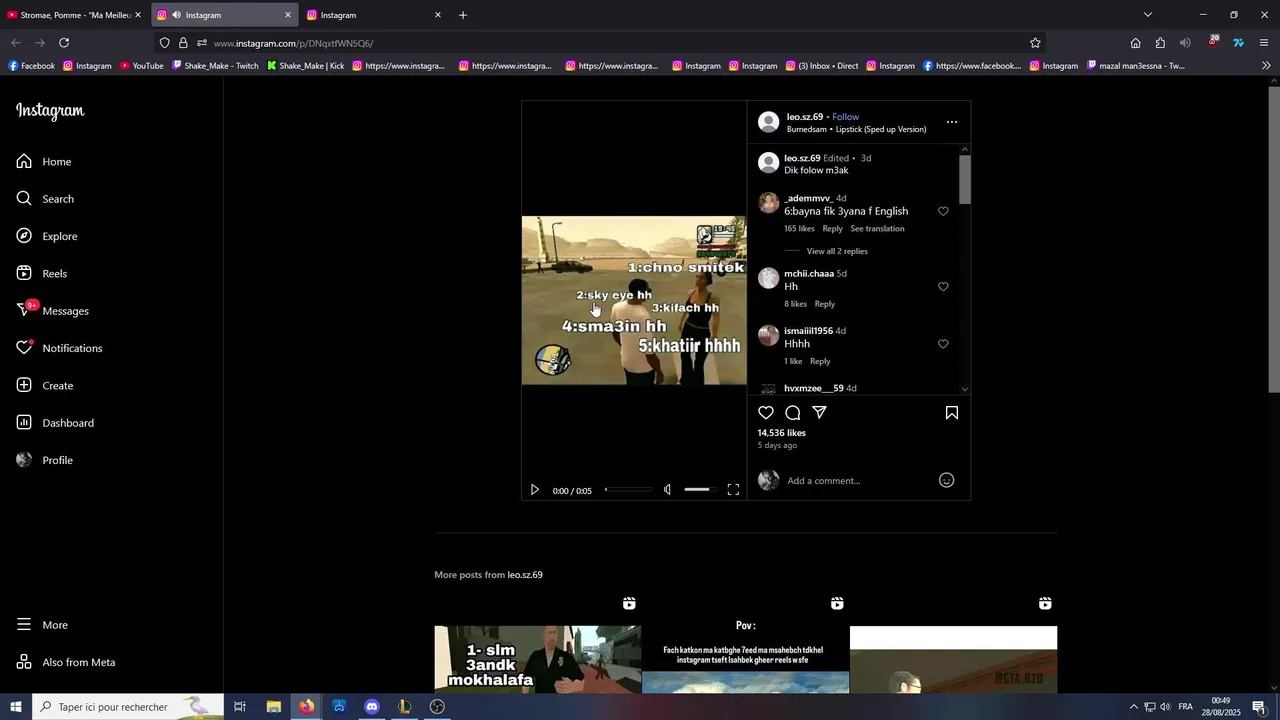Reply to ismaiiil1956 comment

pos(820,361)
